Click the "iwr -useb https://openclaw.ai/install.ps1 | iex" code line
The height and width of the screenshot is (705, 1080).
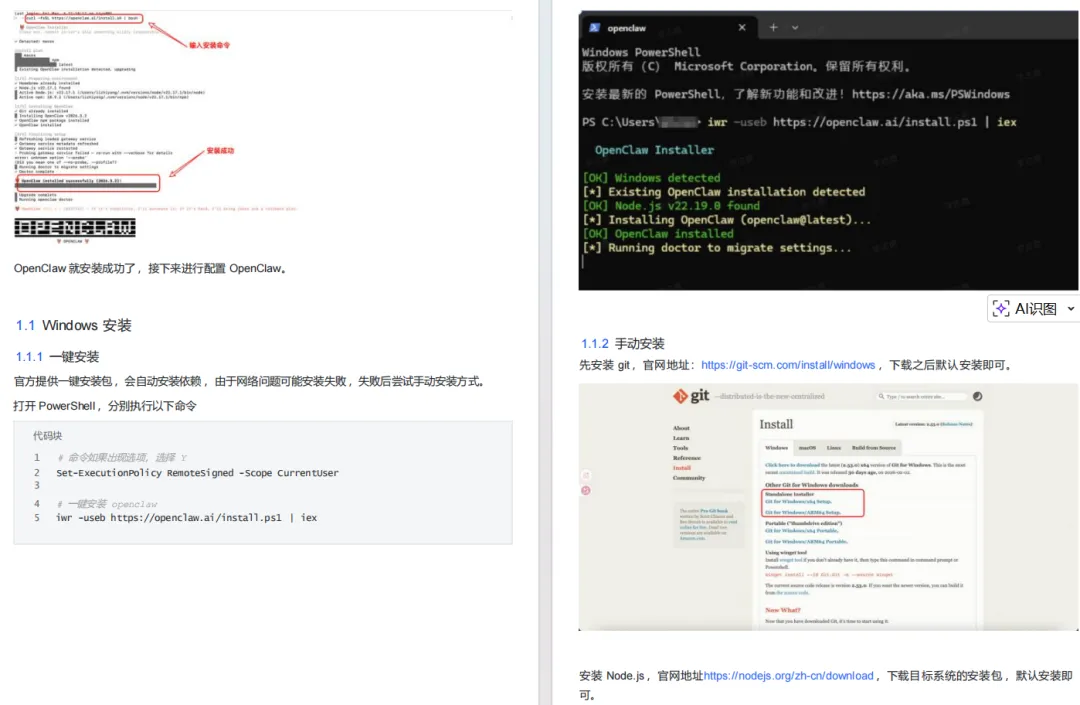pyautogui.click(x=187, y=518)
